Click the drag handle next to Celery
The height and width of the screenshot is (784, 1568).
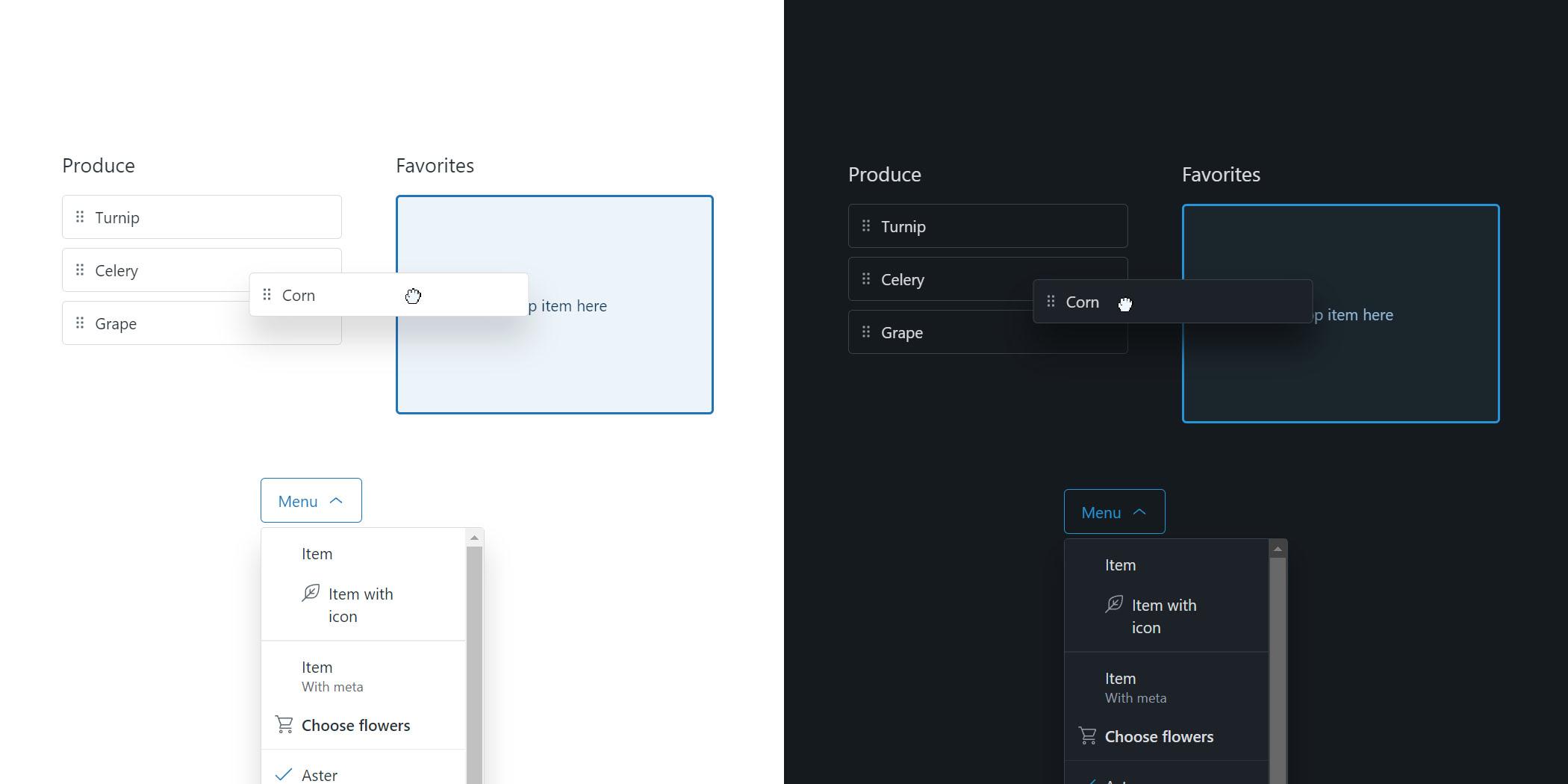click(x=79, y=270)
